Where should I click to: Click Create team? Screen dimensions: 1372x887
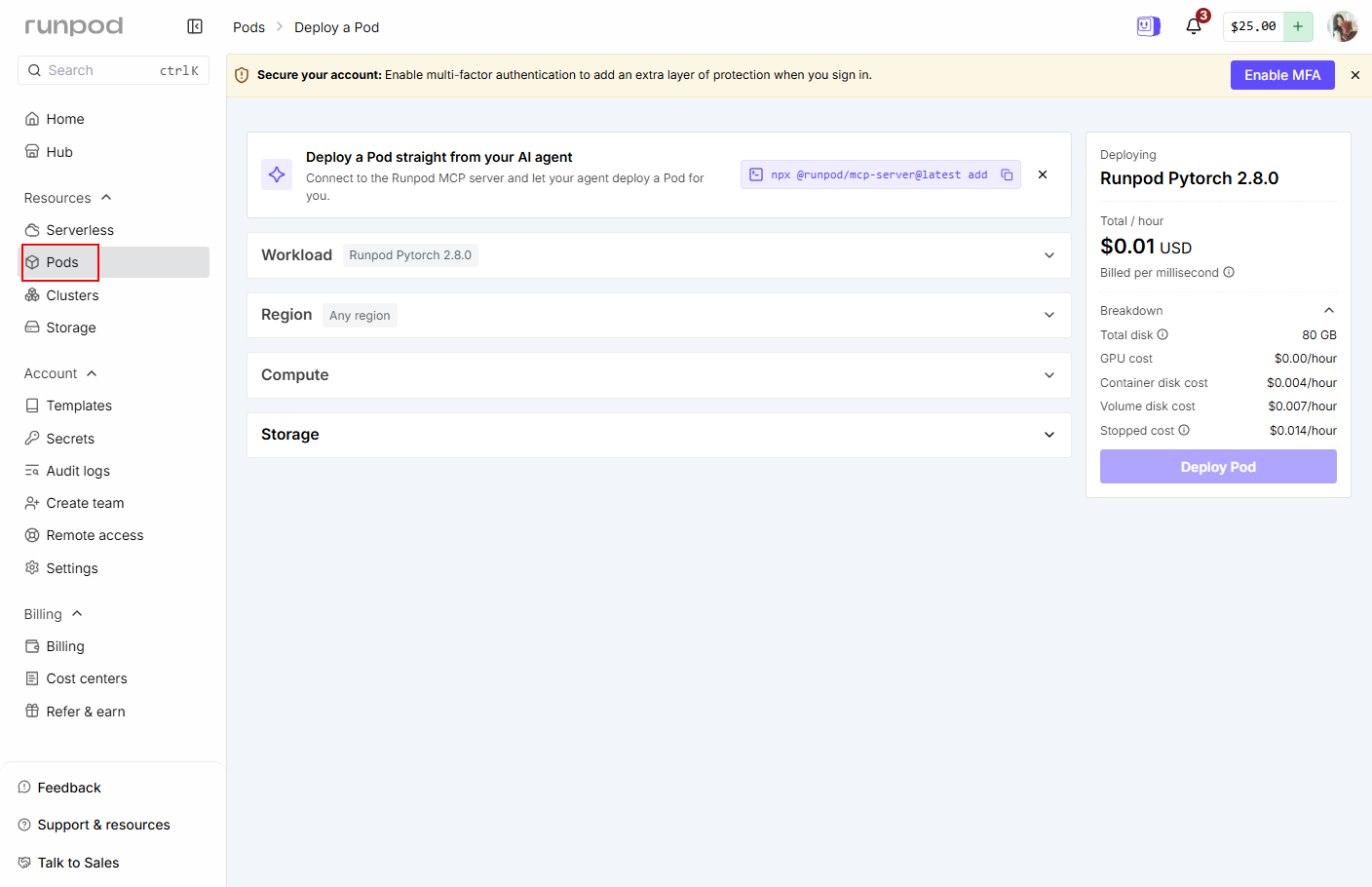[114, 503]
